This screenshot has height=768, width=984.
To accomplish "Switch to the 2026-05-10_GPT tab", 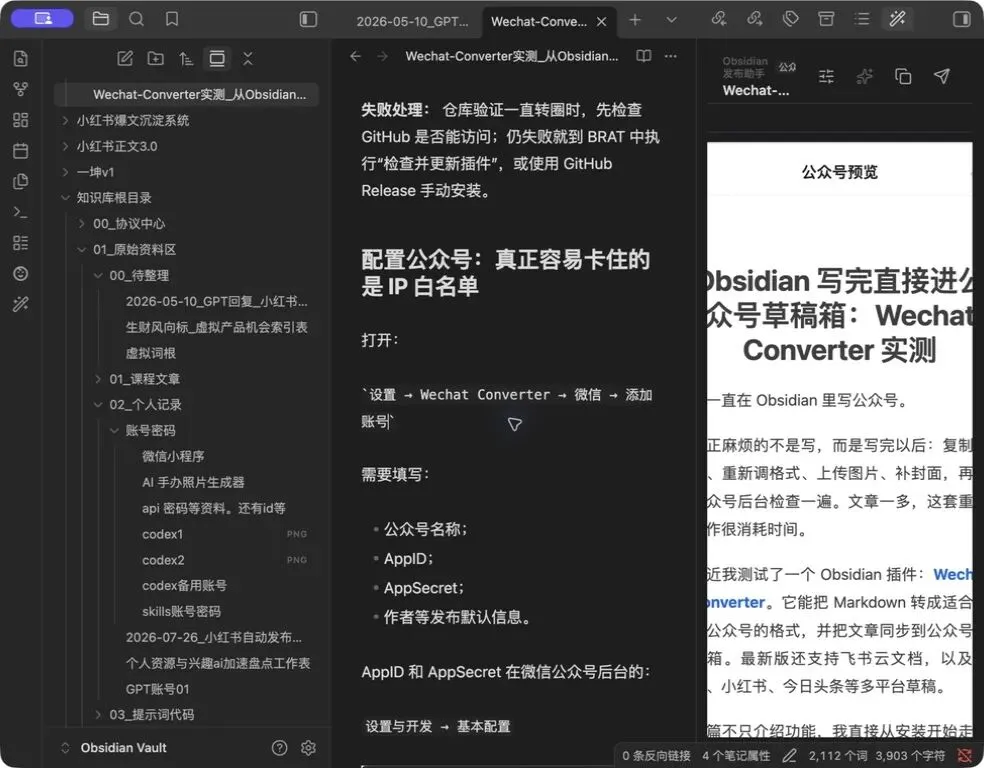I will 412,21.
